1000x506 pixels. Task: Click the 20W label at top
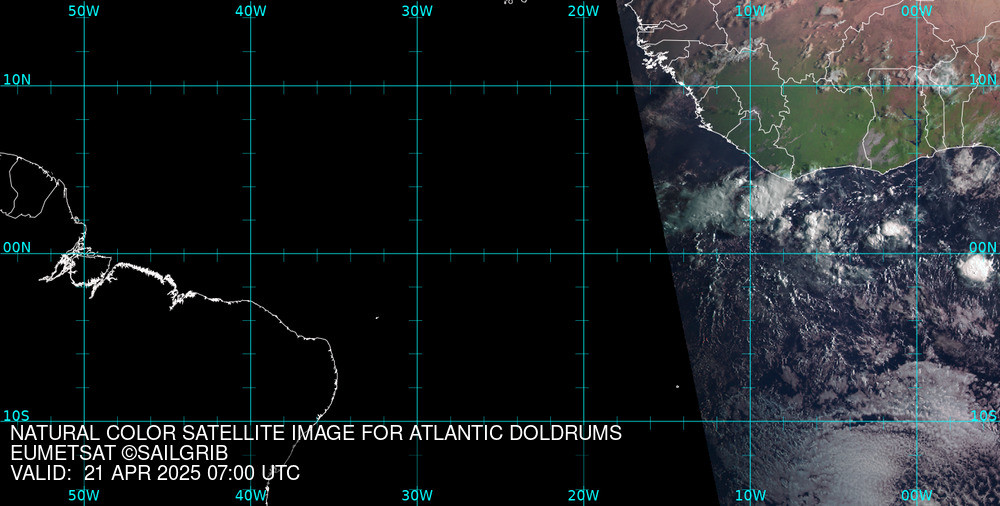point(584,11)
